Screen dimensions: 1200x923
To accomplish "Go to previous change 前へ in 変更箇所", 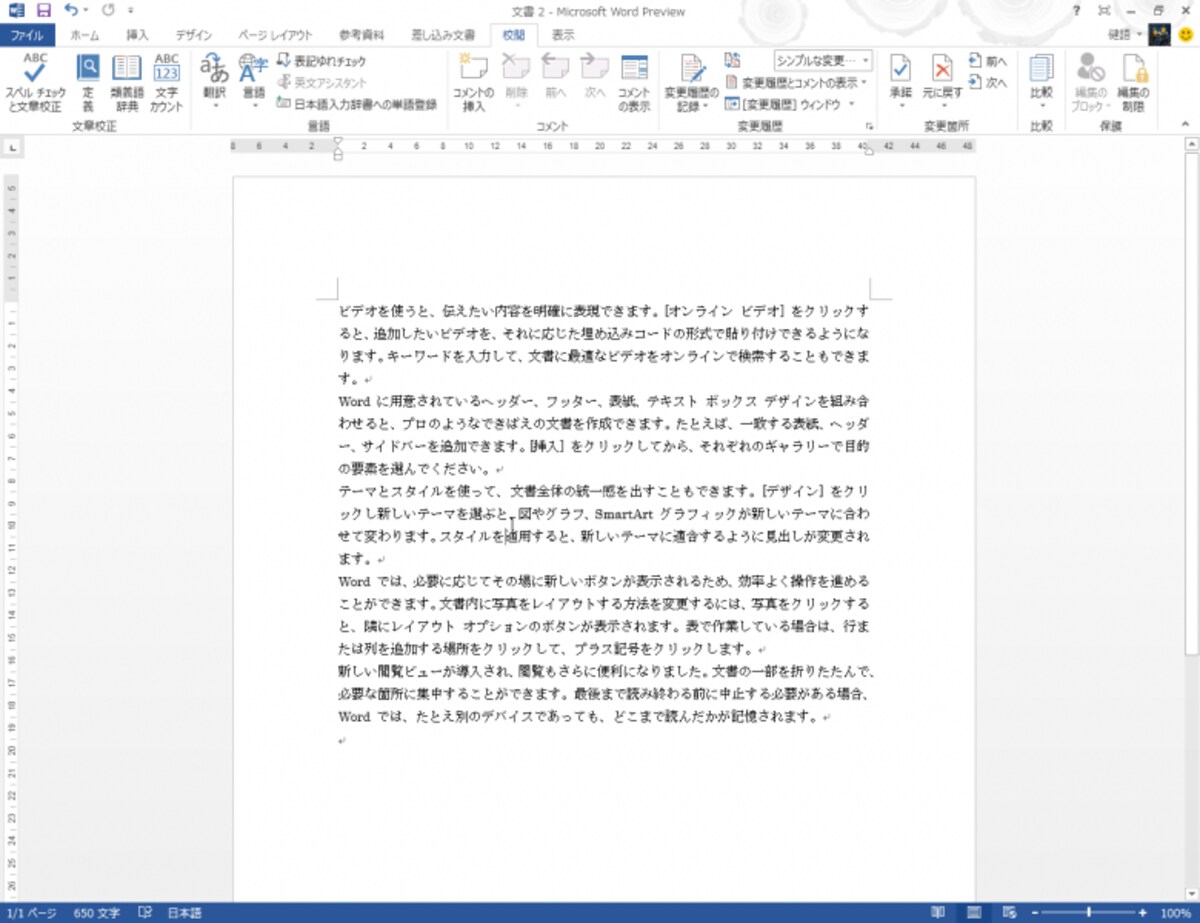I will [988, 62].
